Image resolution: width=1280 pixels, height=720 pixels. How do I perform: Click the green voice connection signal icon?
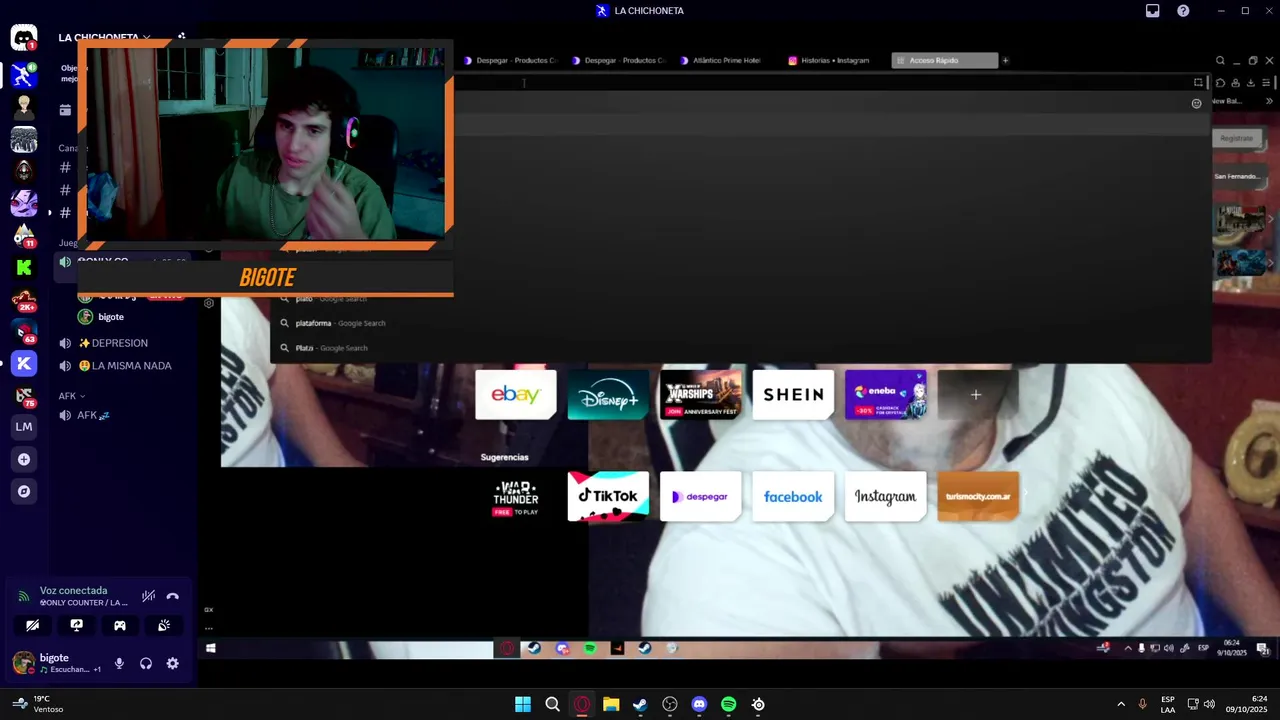(x=23, y=596)
